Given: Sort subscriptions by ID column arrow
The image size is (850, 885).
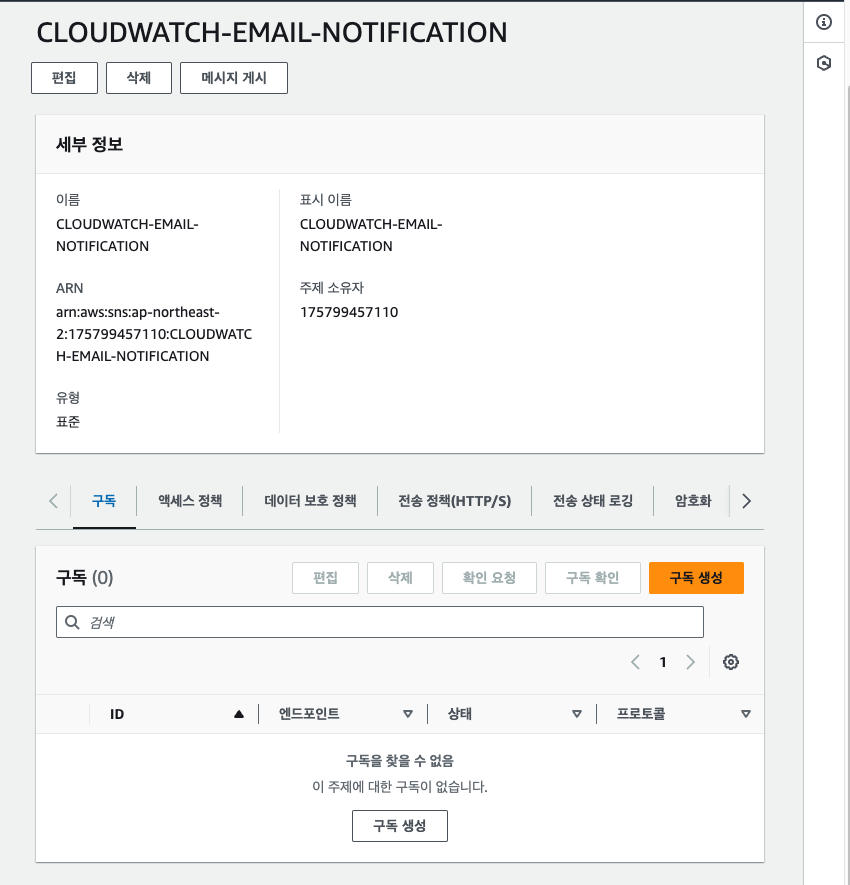Looking at the screenshot, I should tap(239, 714).
